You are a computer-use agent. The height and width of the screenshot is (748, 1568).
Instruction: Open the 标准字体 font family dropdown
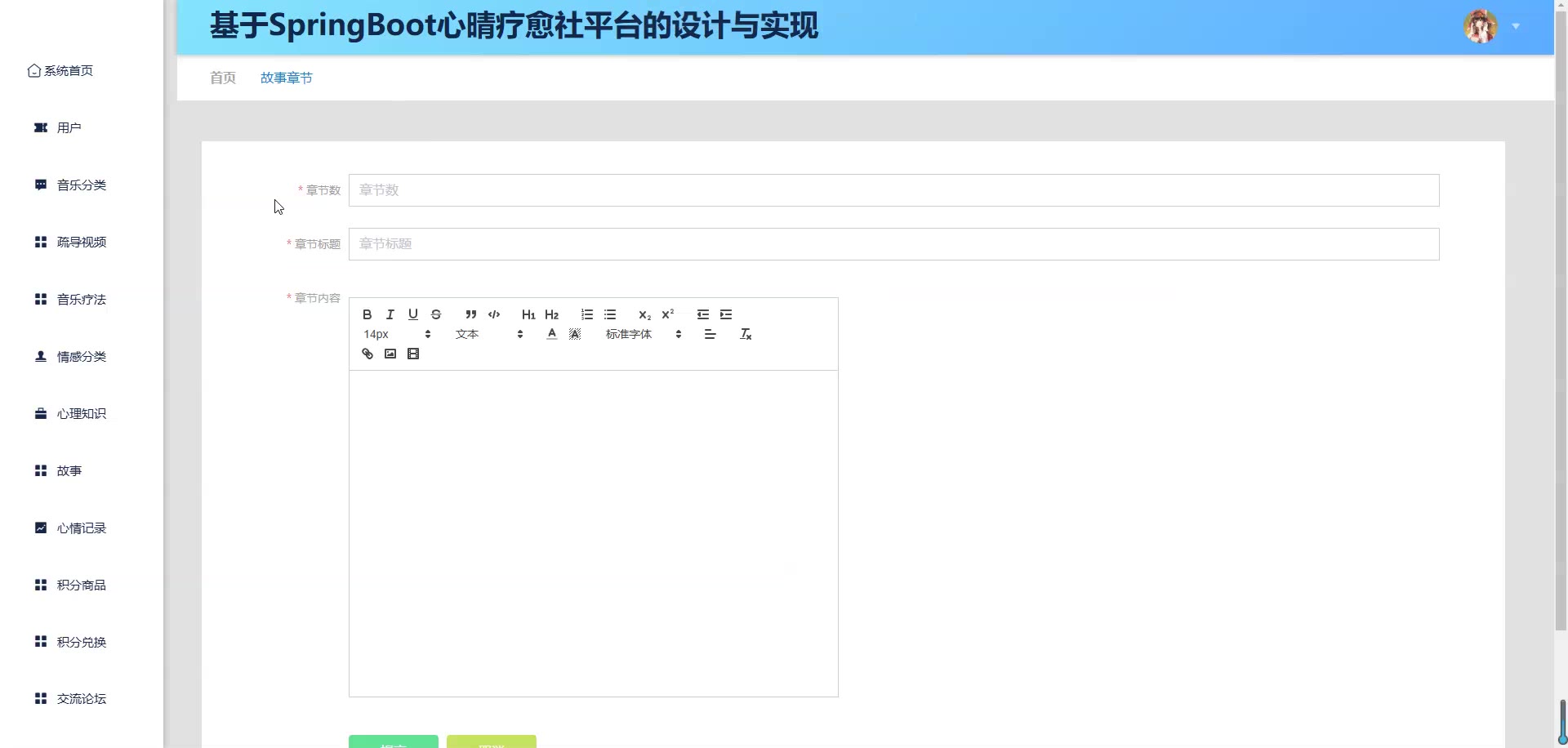pos(644,334)
